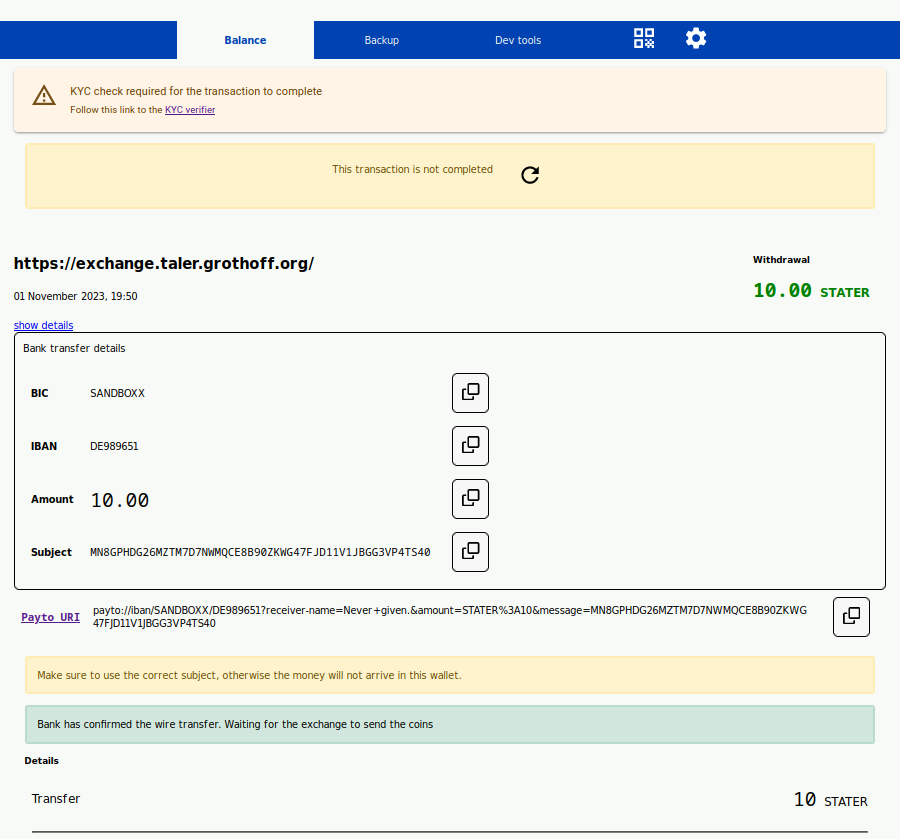900x839 pixels.
Task: Open the Backup tab
Action: click(381, 40)
